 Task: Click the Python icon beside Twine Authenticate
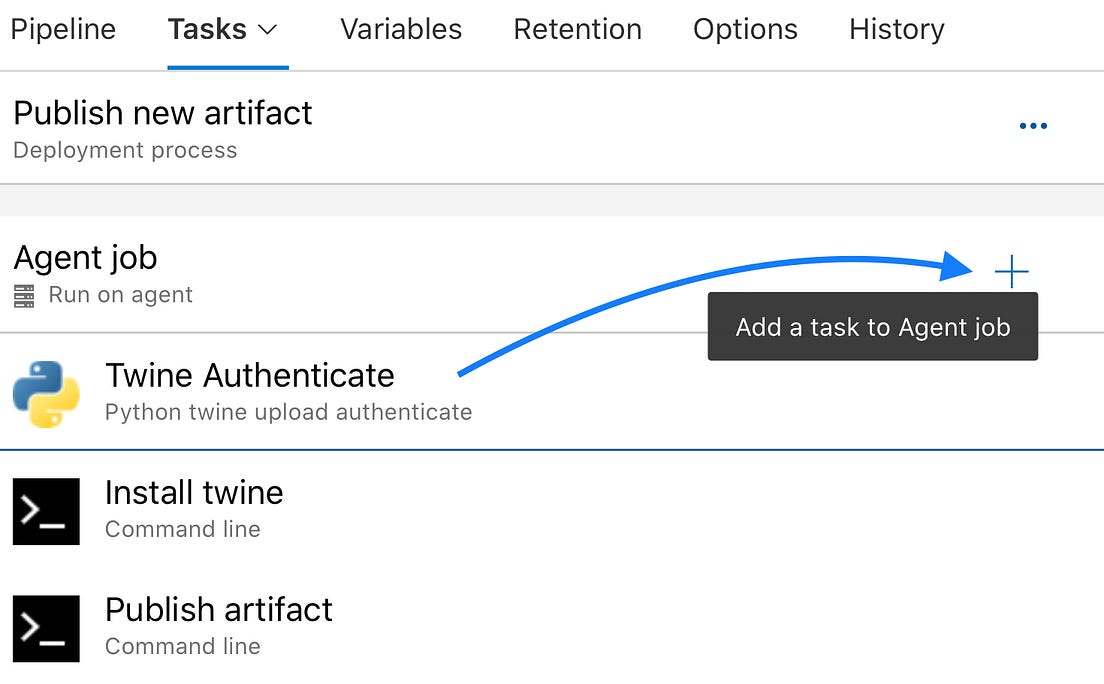point(45,393)
